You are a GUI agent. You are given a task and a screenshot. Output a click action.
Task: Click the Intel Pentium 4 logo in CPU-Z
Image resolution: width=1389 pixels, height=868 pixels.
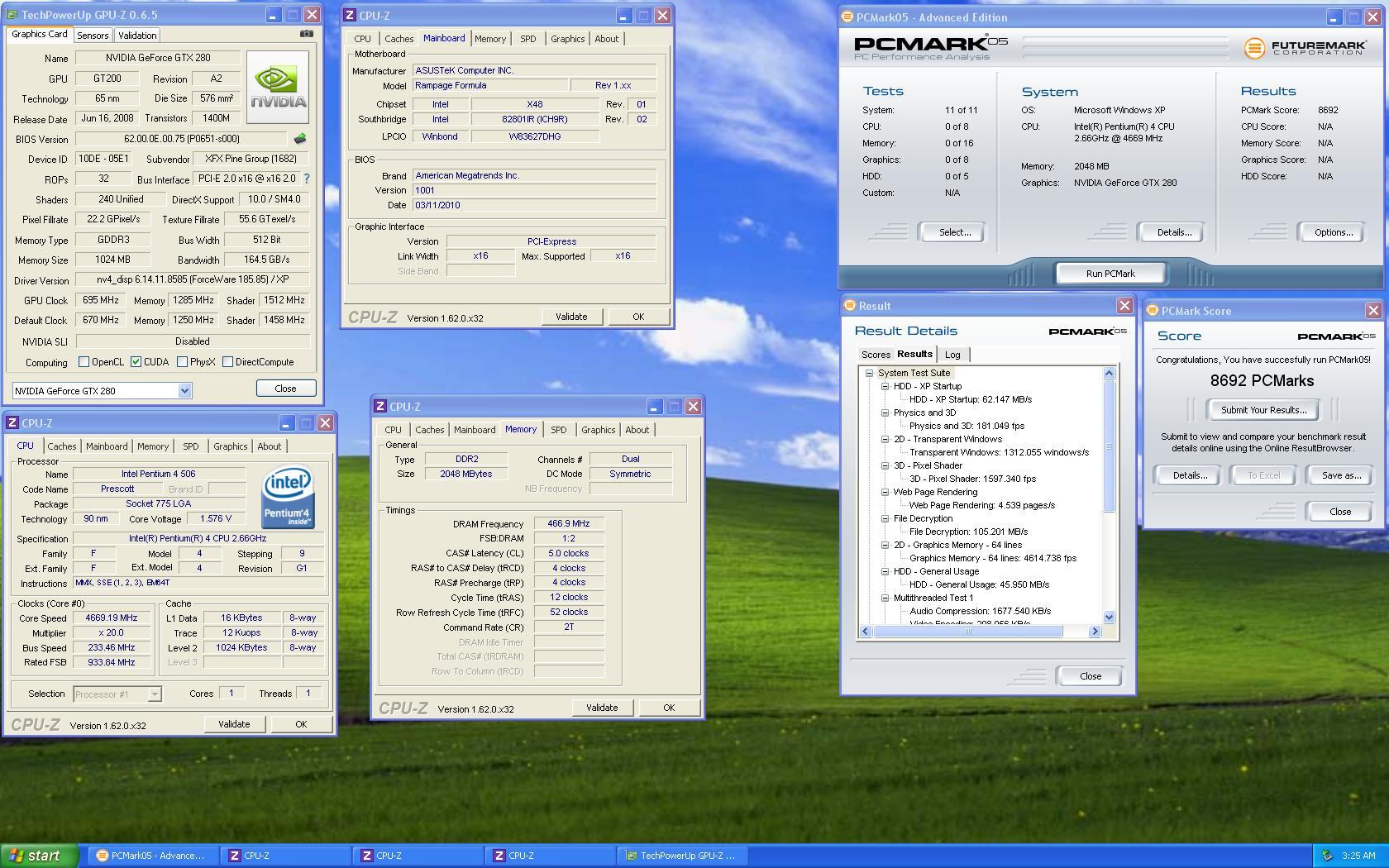click(x=287, y=498)
